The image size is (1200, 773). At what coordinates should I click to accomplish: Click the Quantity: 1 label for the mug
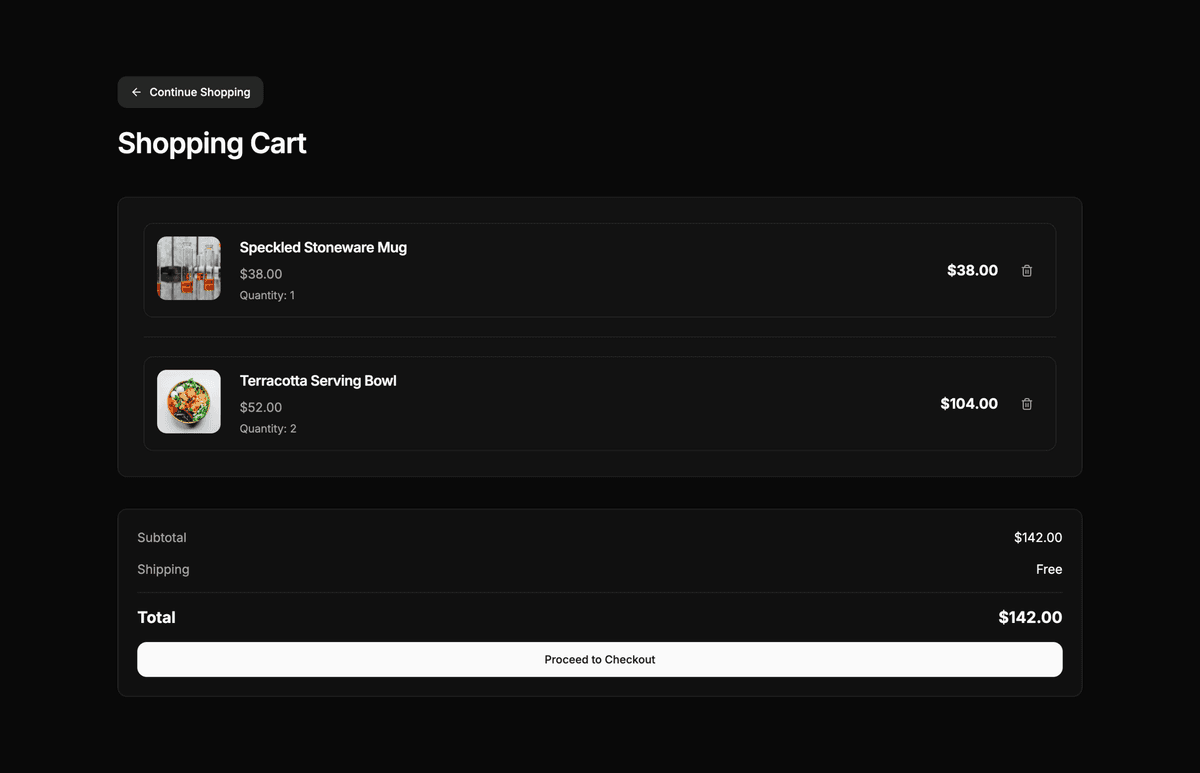267,295
